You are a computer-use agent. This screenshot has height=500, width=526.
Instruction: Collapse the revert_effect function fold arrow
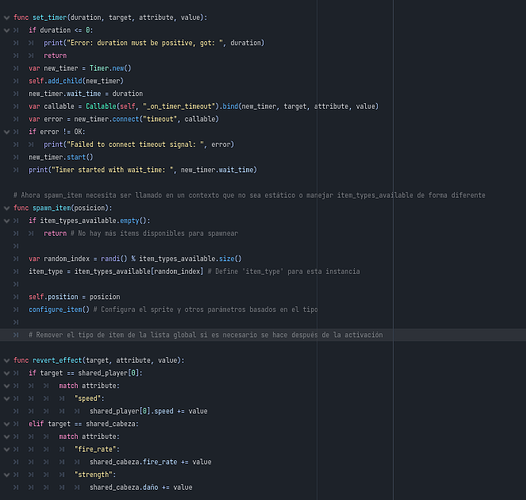(6, 361)
